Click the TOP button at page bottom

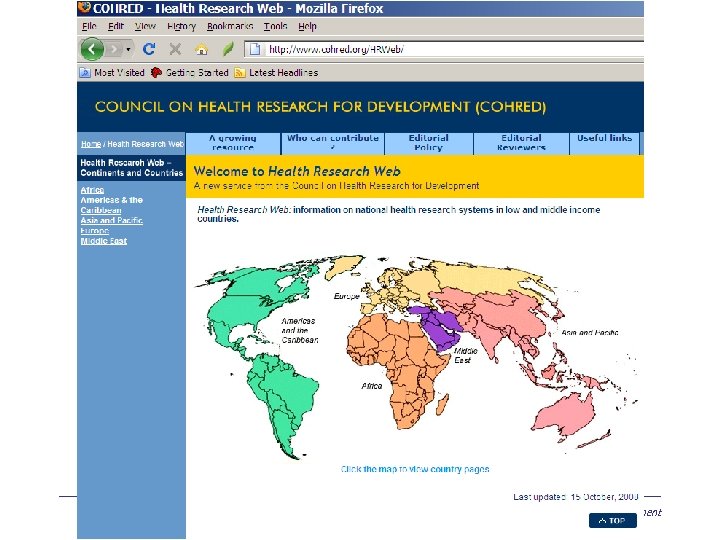click(x=613, y=520)
